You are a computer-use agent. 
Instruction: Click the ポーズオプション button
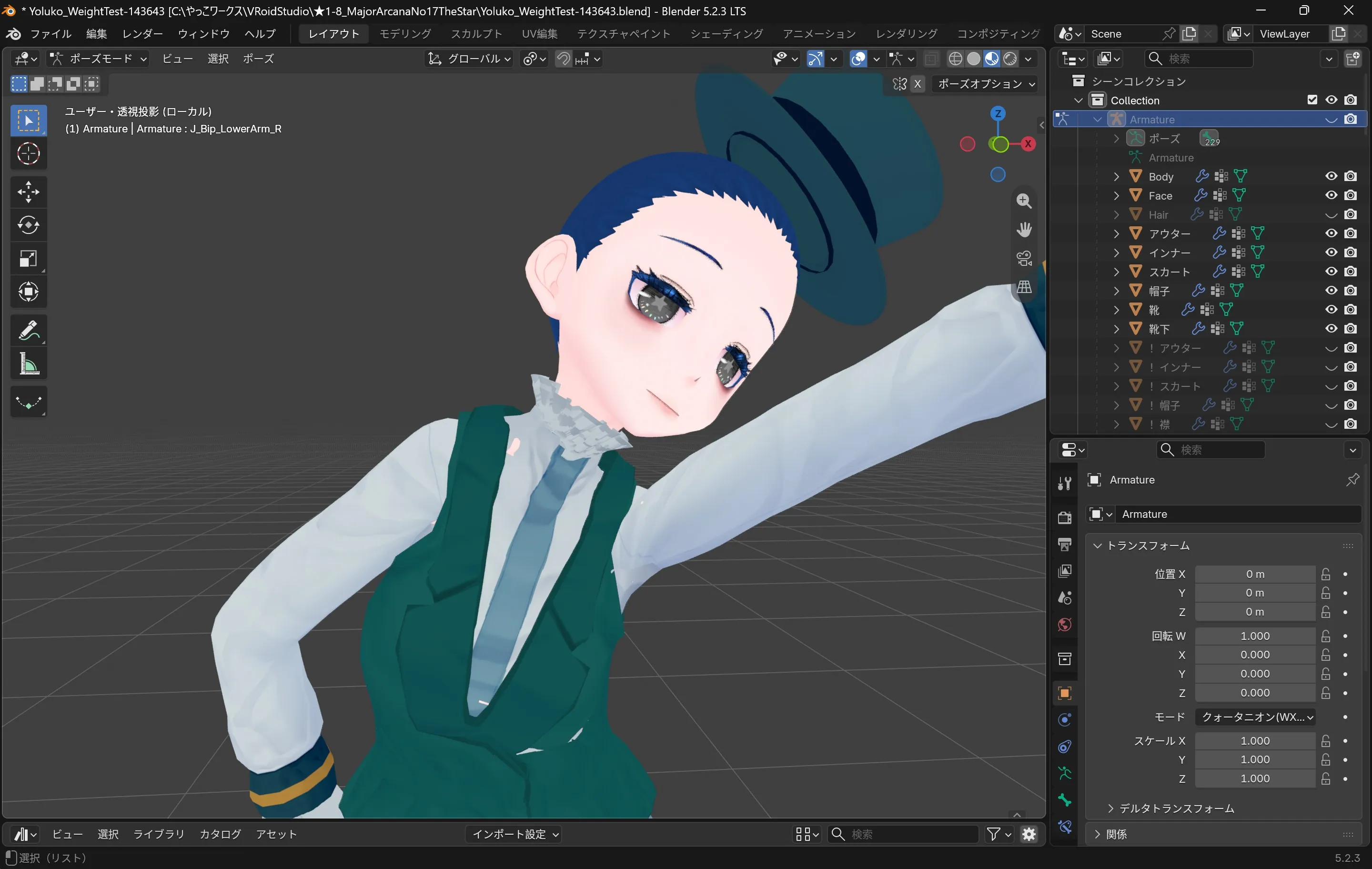click(986, 84)
